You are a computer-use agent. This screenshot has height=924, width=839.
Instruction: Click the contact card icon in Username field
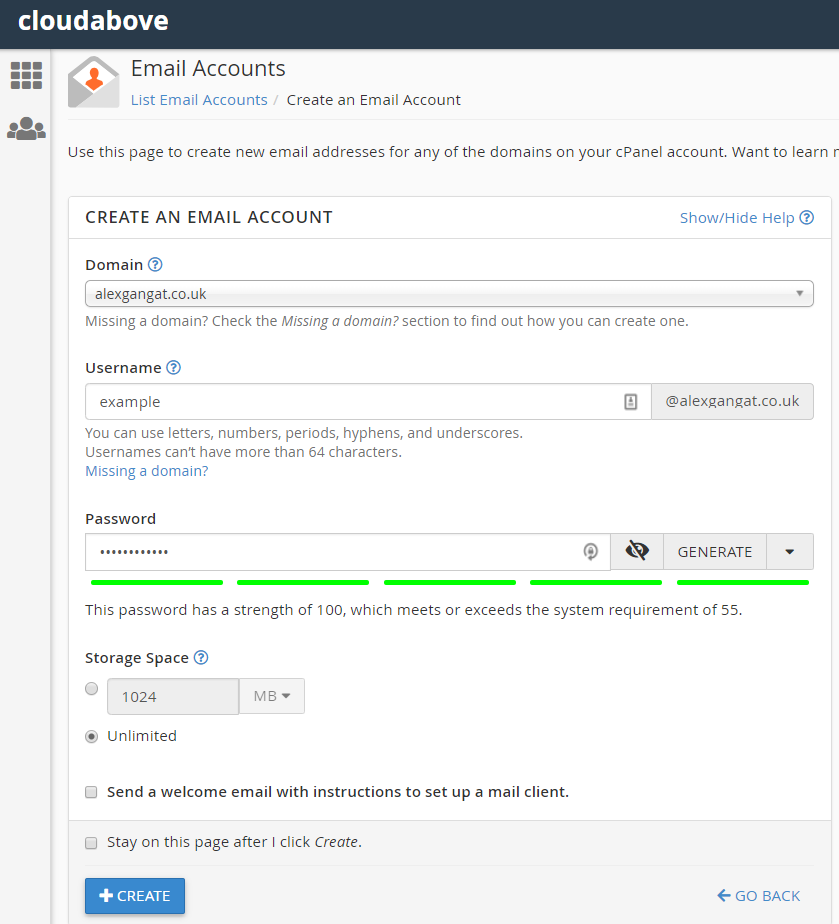click(x=630, y=402)
